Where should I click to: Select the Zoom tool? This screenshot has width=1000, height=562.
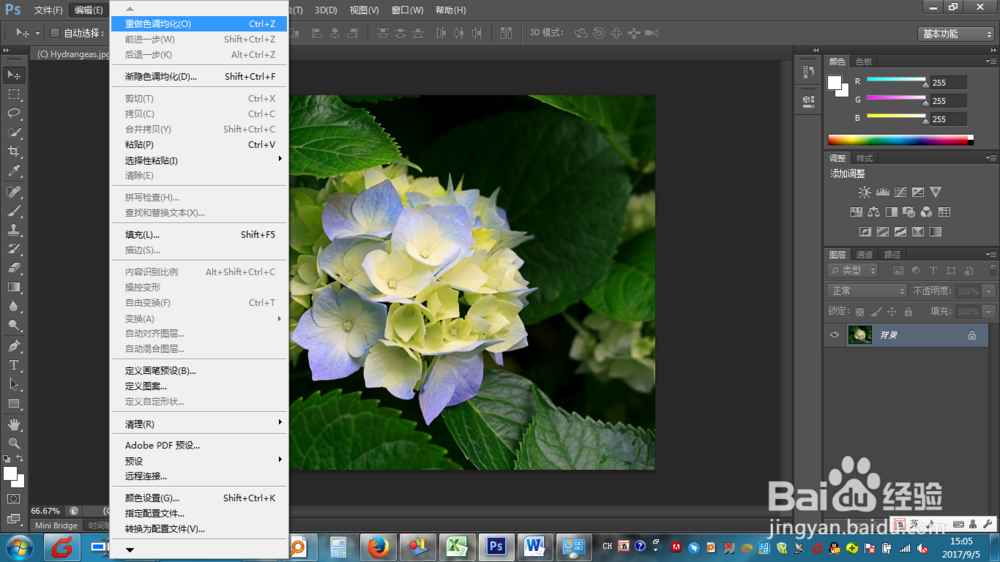(x=14, y=443)
